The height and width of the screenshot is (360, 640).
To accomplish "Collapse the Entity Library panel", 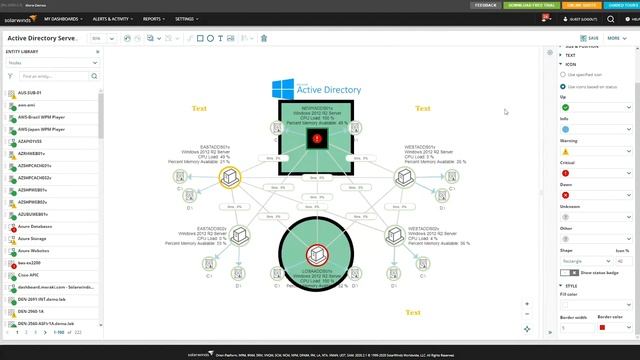I will click(x=98, y=52).
